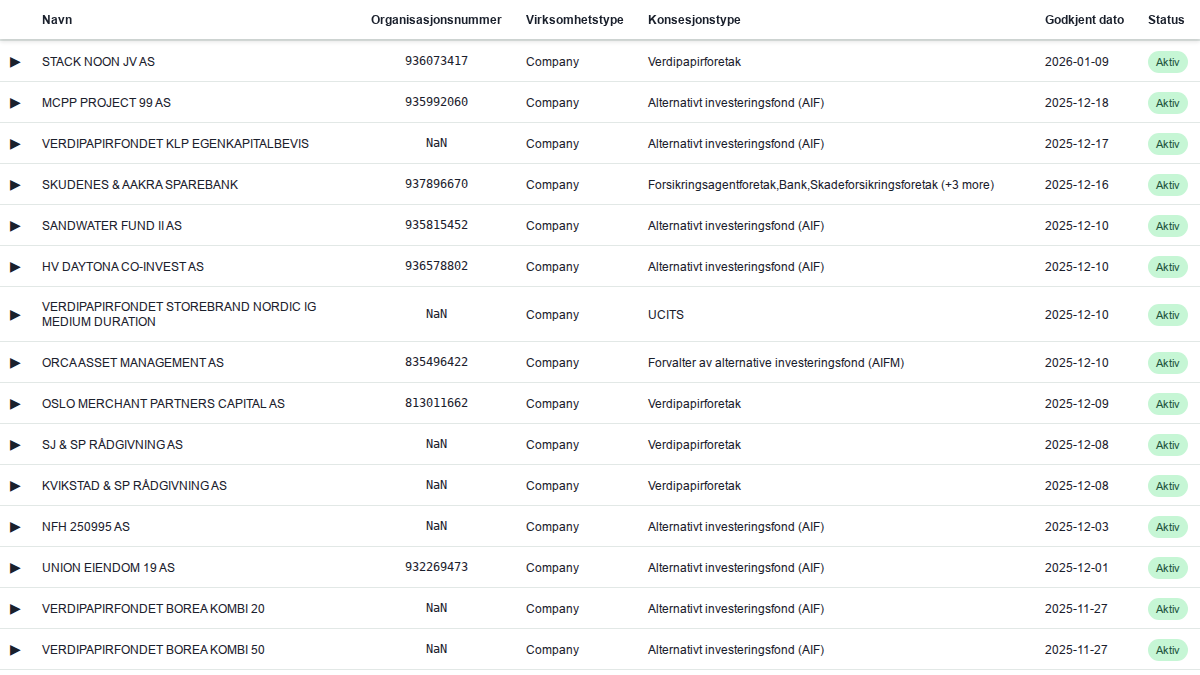Expand the MCPP PROJECT 99 AS row
This screenshot has height=675, width=1200.
(x=15, y=103)
